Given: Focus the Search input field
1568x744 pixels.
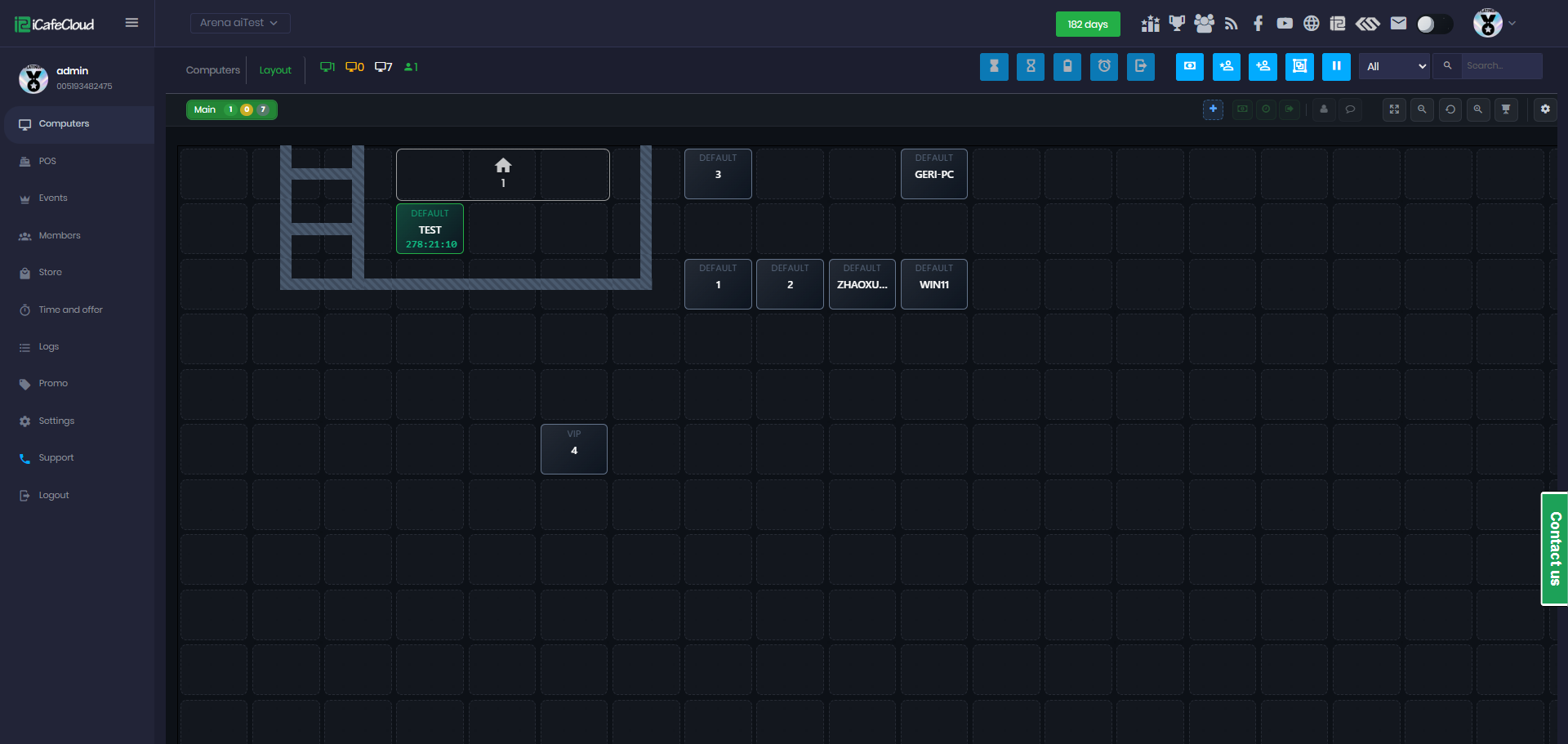Looking at the screenshot, I should coord(1501,66).
